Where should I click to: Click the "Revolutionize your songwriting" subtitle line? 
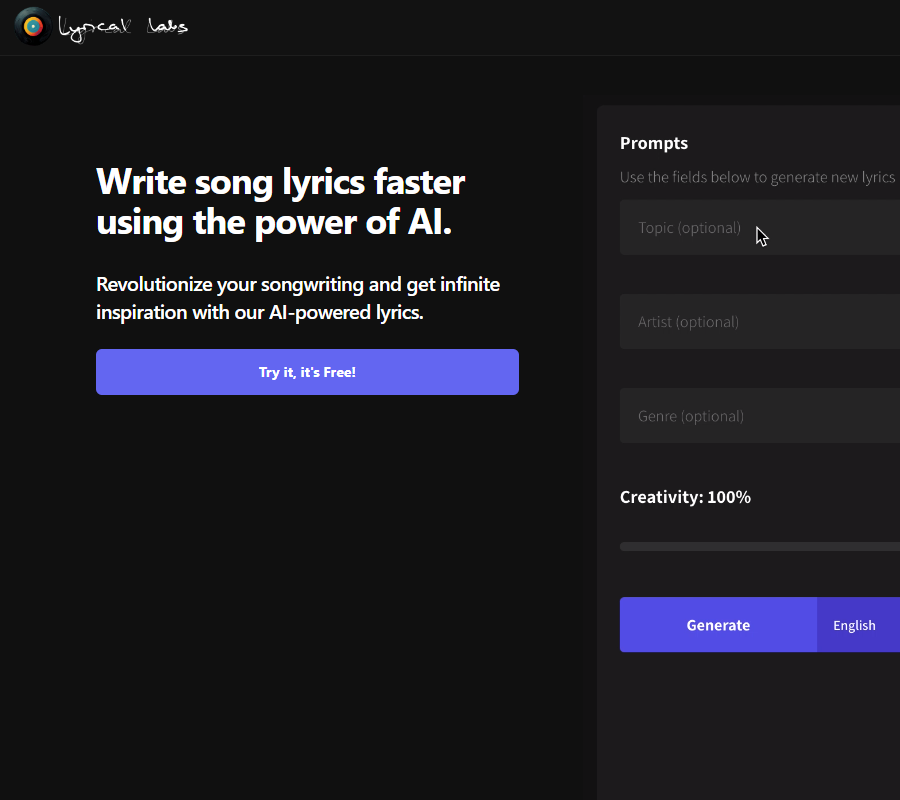[297, 285]
